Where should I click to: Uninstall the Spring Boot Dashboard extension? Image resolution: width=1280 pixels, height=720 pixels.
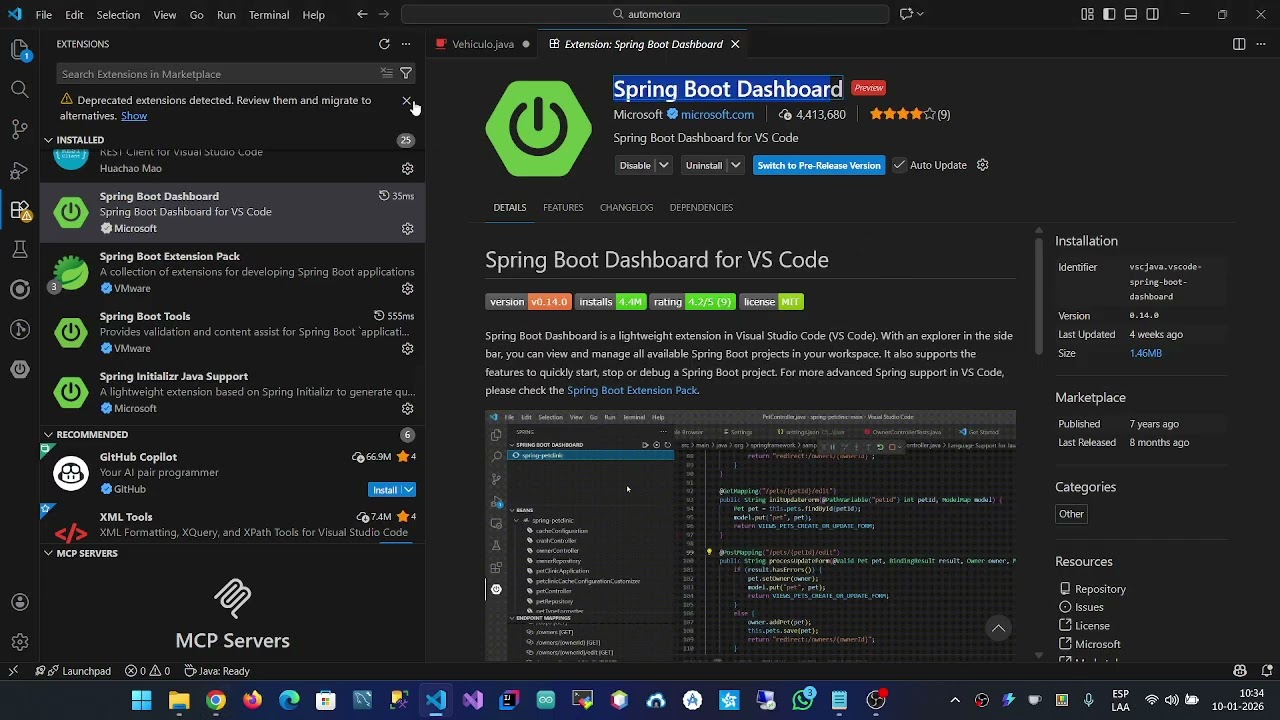(704, 166)
